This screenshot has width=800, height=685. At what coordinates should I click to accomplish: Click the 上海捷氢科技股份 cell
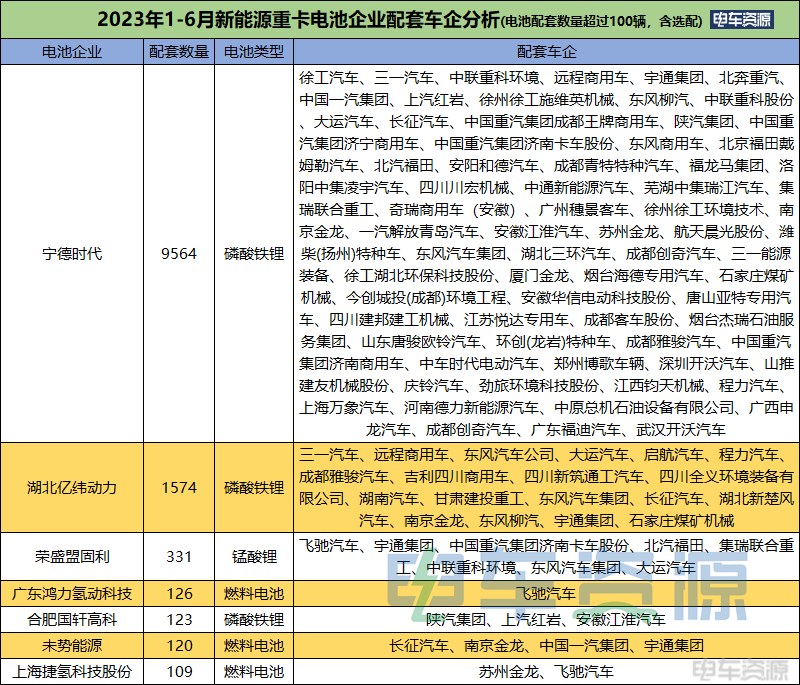(x=72, y=671)
